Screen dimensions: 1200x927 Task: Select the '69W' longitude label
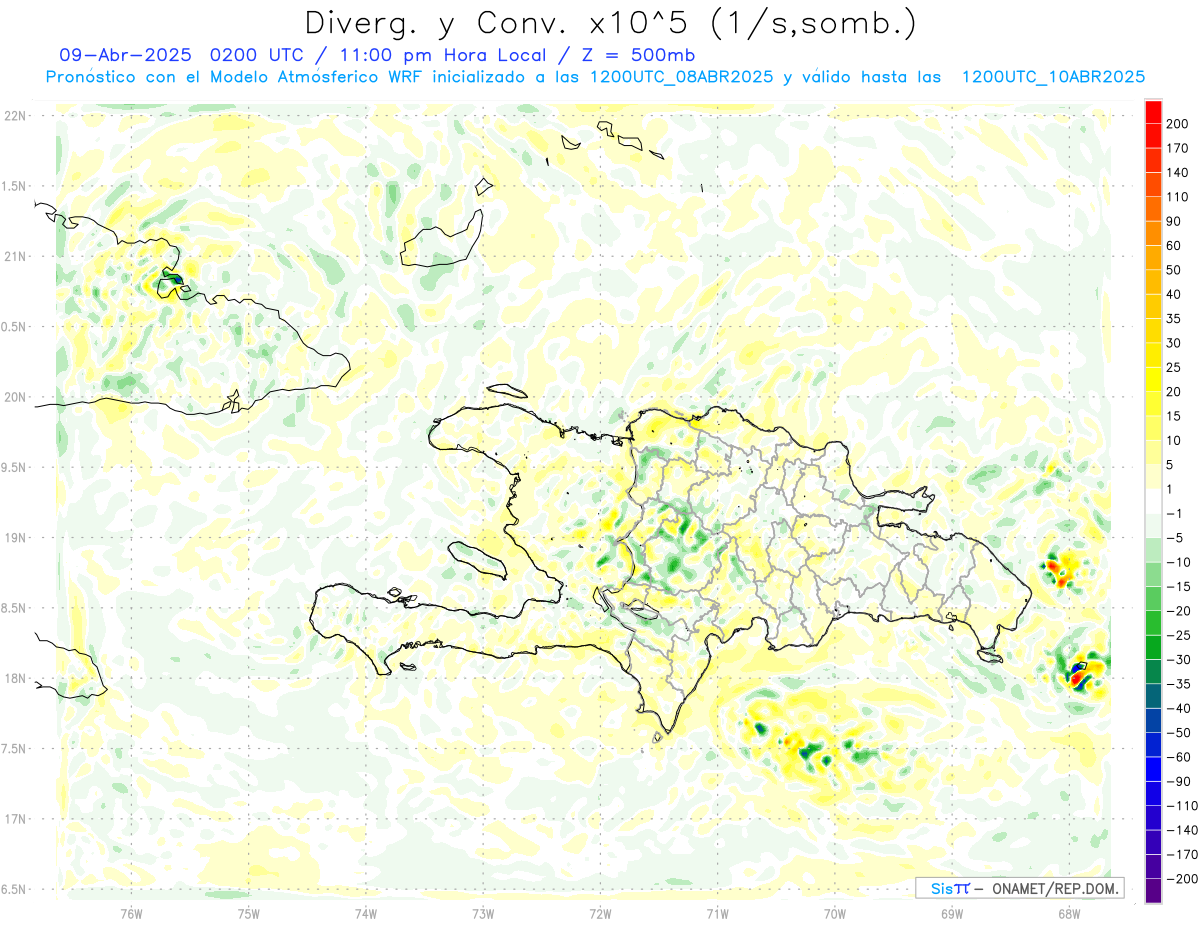point(952,913)
